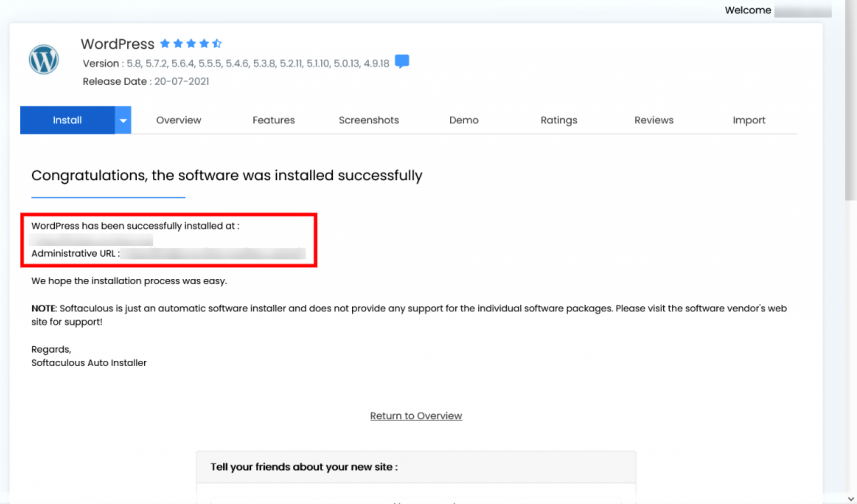
Task: Follow the Return to Overview link
Action: coord(416,416)
